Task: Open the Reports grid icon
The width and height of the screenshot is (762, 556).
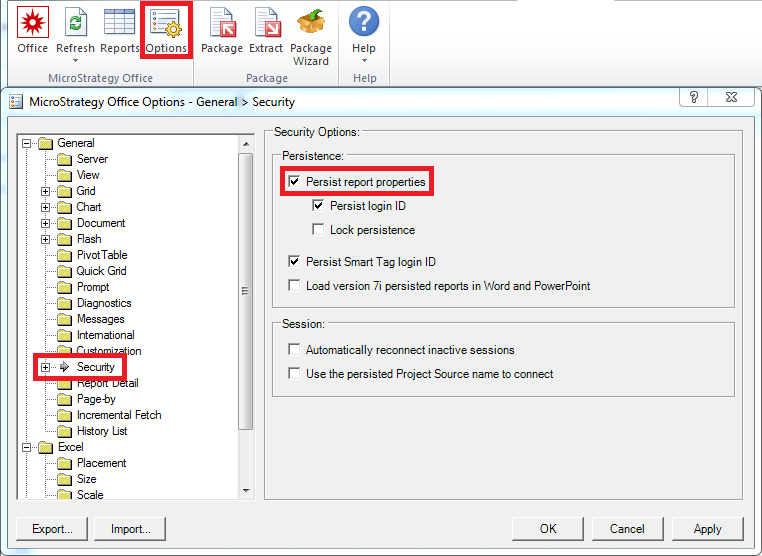Action: [119, 22]
